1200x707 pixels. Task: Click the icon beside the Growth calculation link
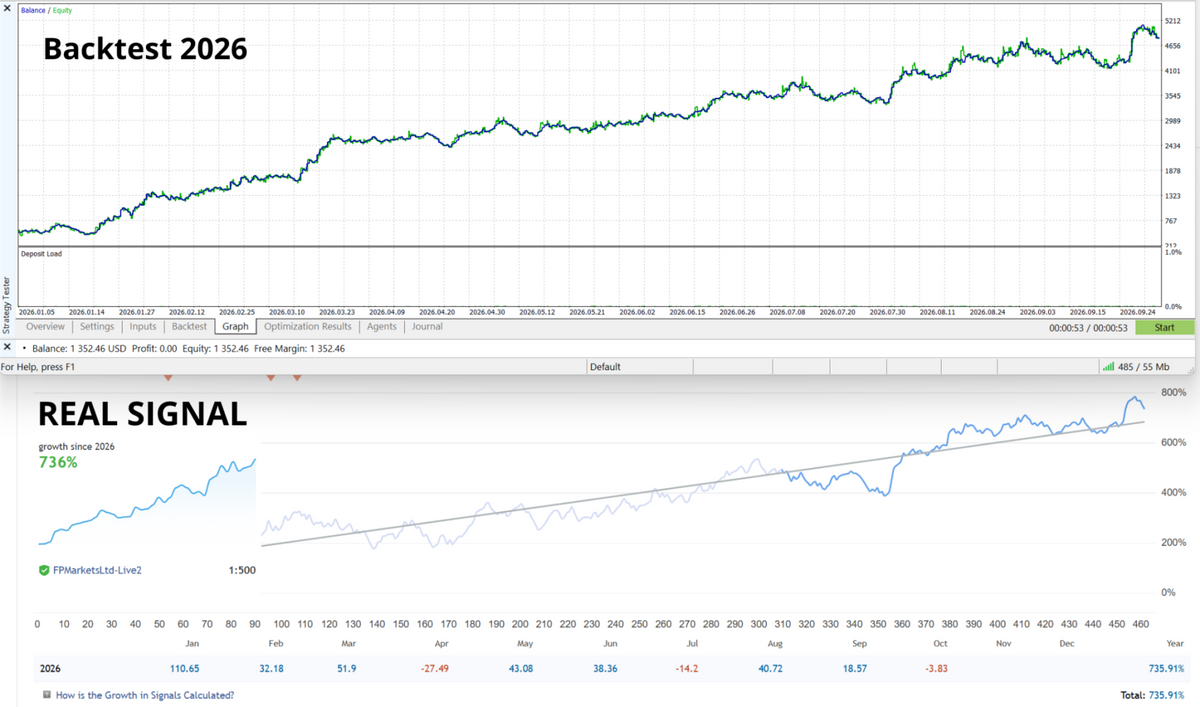pos(46,694)
